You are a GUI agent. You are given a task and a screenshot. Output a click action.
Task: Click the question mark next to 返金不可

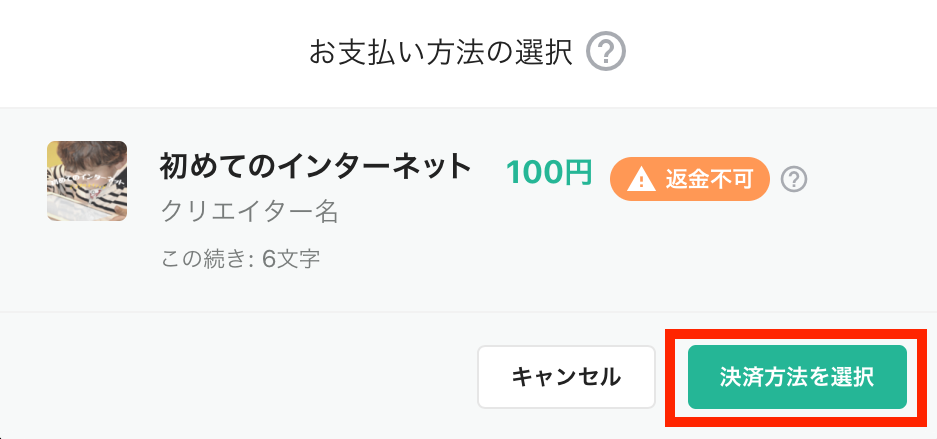(x=794, y=179)
